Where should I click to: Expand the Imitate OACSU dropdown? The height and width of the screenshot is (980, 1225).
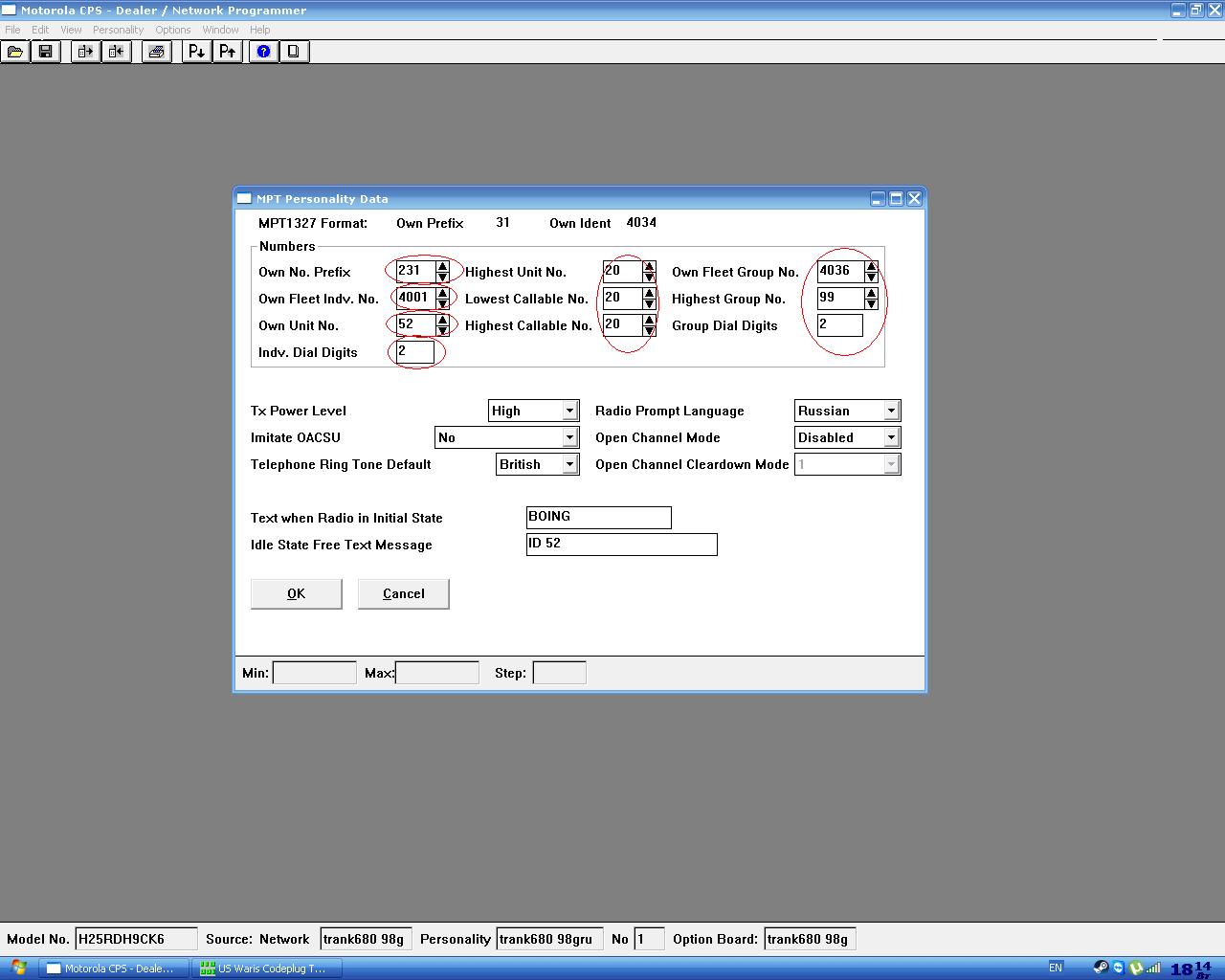pos(569,437)
